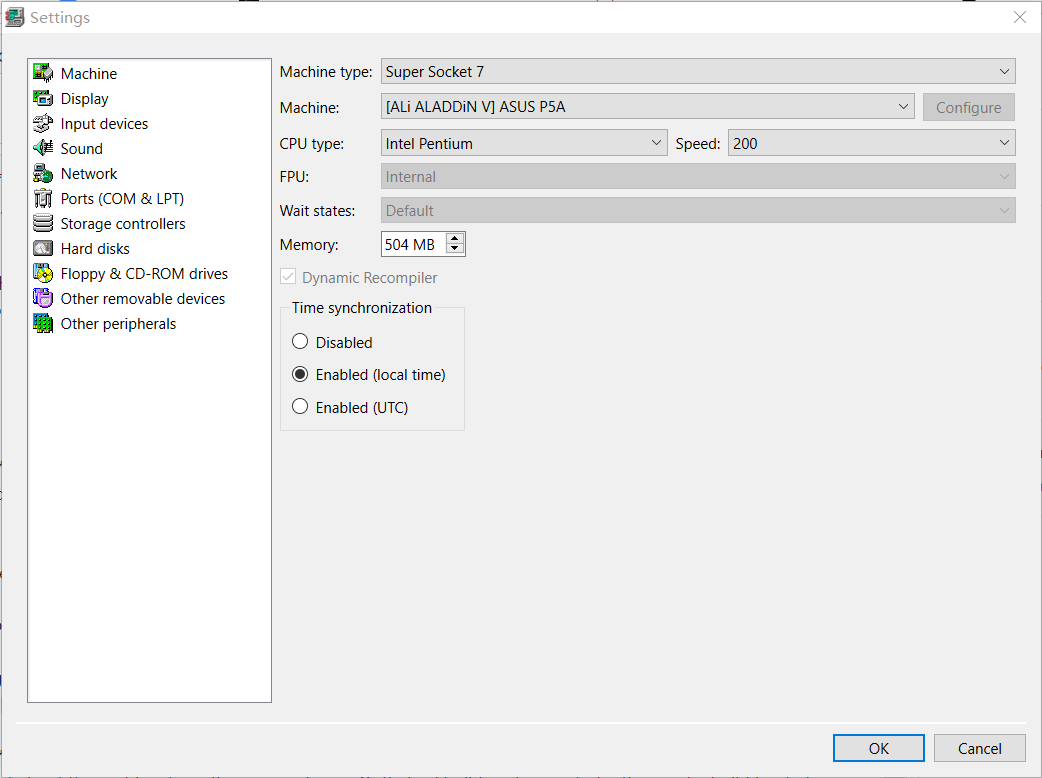Select the Storage controllers icon
Viewport: 1042px width, 778px height.
pos(44,223)
